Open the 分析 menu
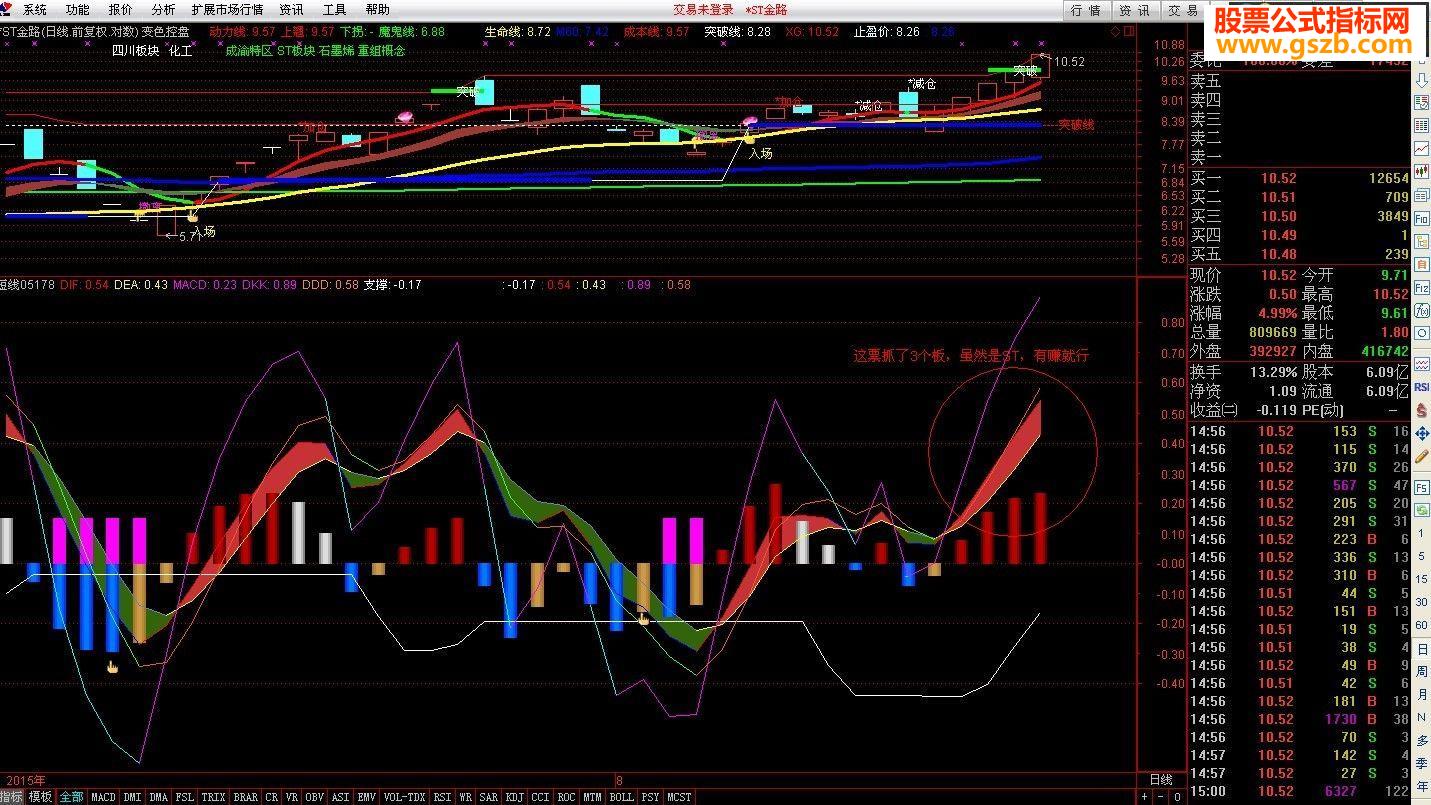Screen dimensions: 1431x805 pyautogui.click(x=163, y=9)
